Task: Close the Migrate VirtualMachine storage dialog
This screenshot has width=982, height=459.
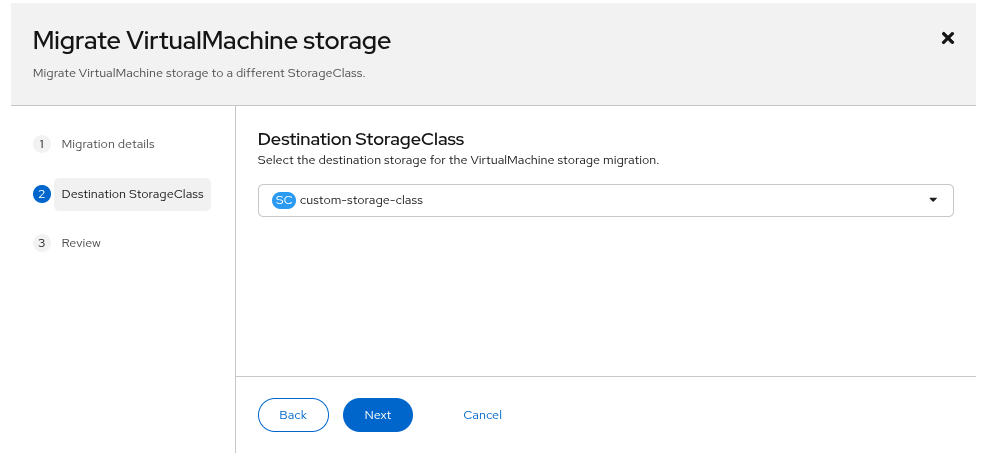Action: (948, 38)
